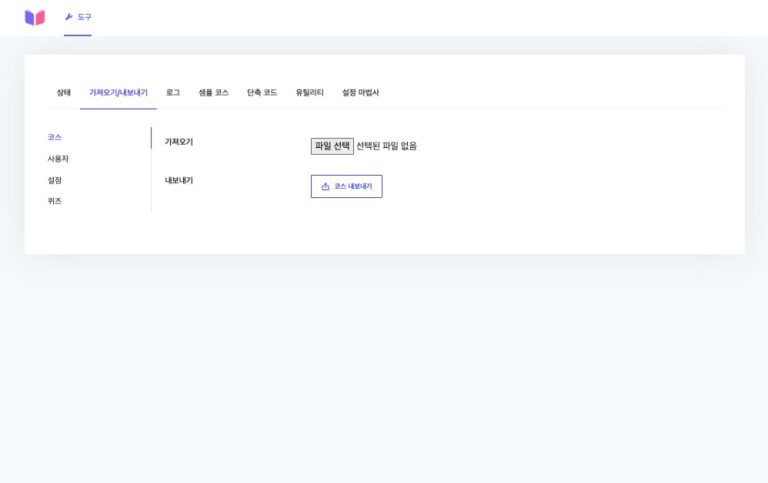768x483 pixels.
Task: Open the 도구 top navigation tab
Action: [x=78, y=17]
